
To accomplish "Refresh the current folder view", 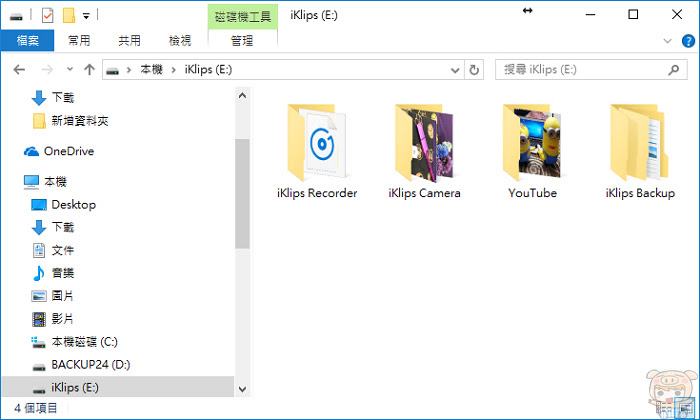I will click(474, 70).
